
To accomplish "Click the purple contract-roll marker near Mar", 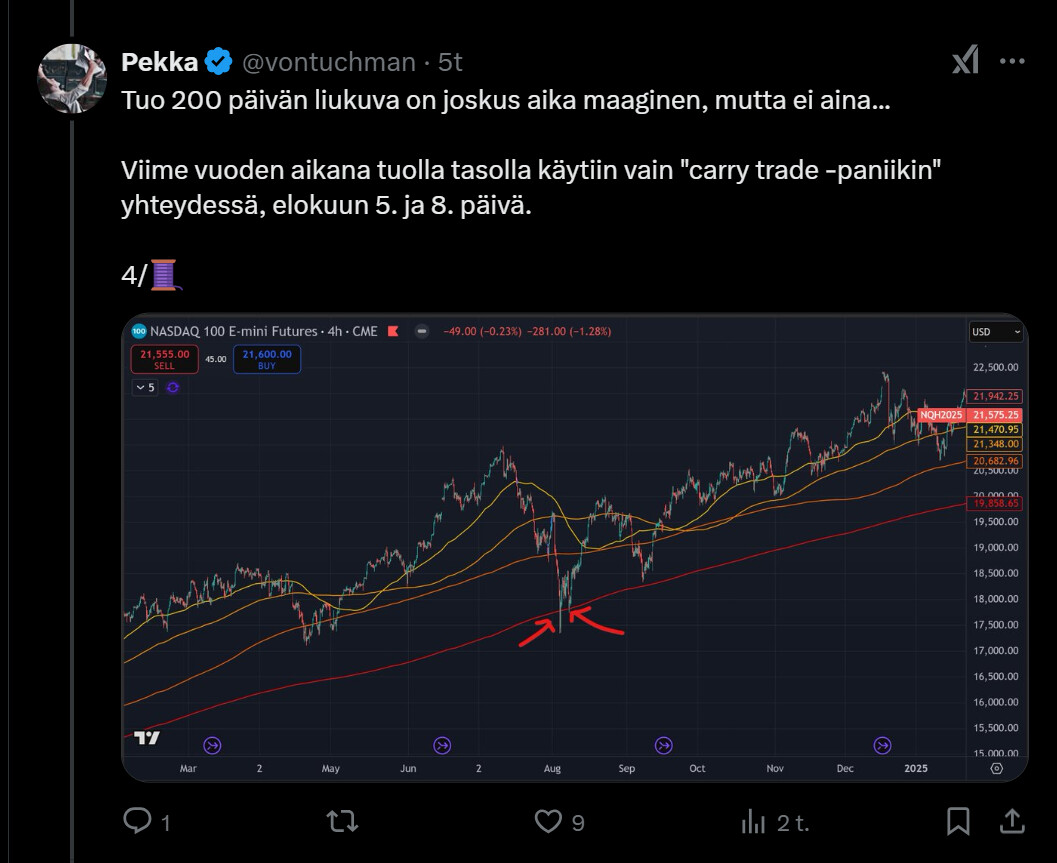I will (x=212, y=745).
